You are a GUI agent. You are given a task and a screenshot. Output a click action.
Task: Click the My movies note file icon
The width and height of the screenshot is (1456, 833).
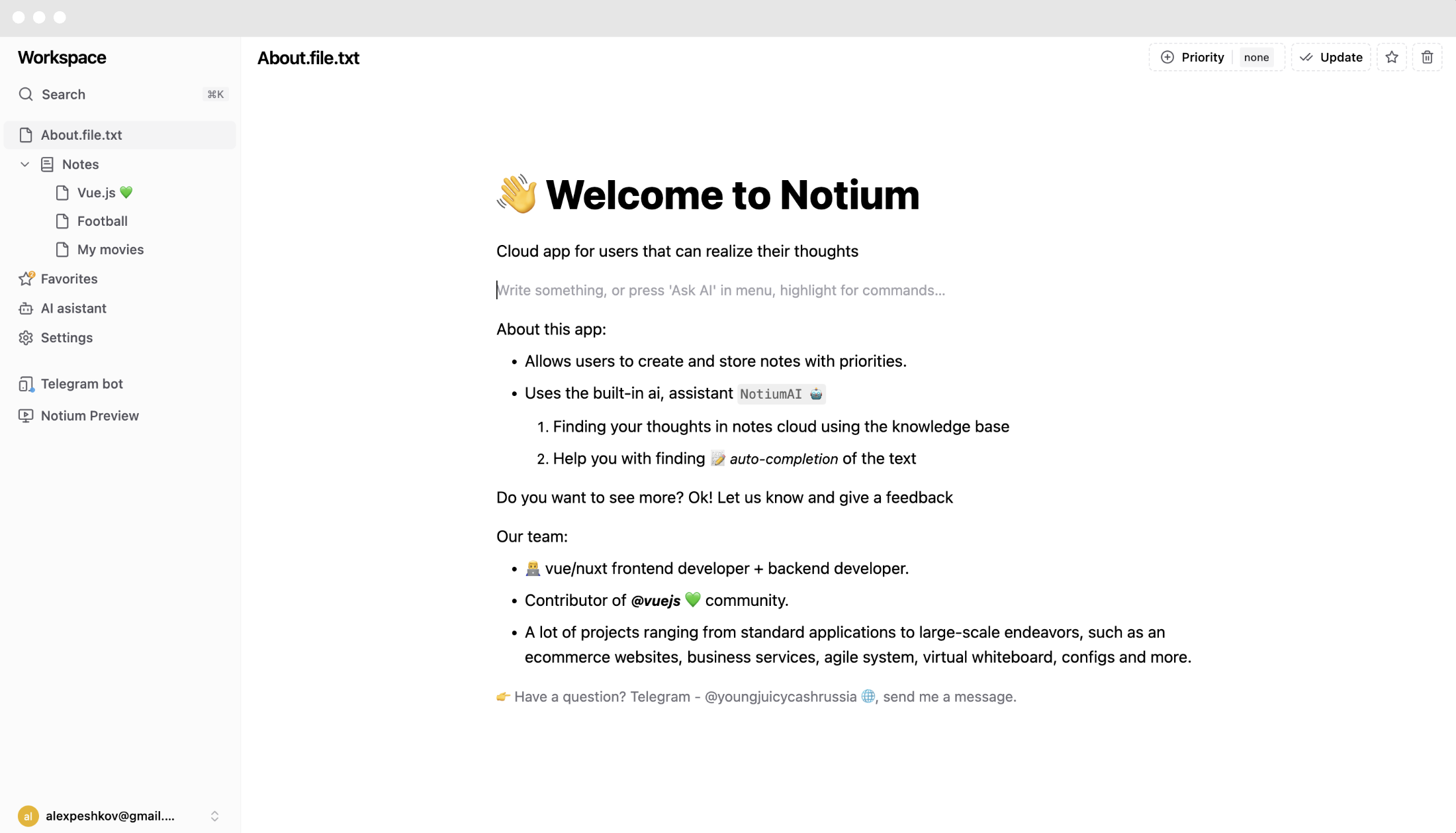pos(62,250)
